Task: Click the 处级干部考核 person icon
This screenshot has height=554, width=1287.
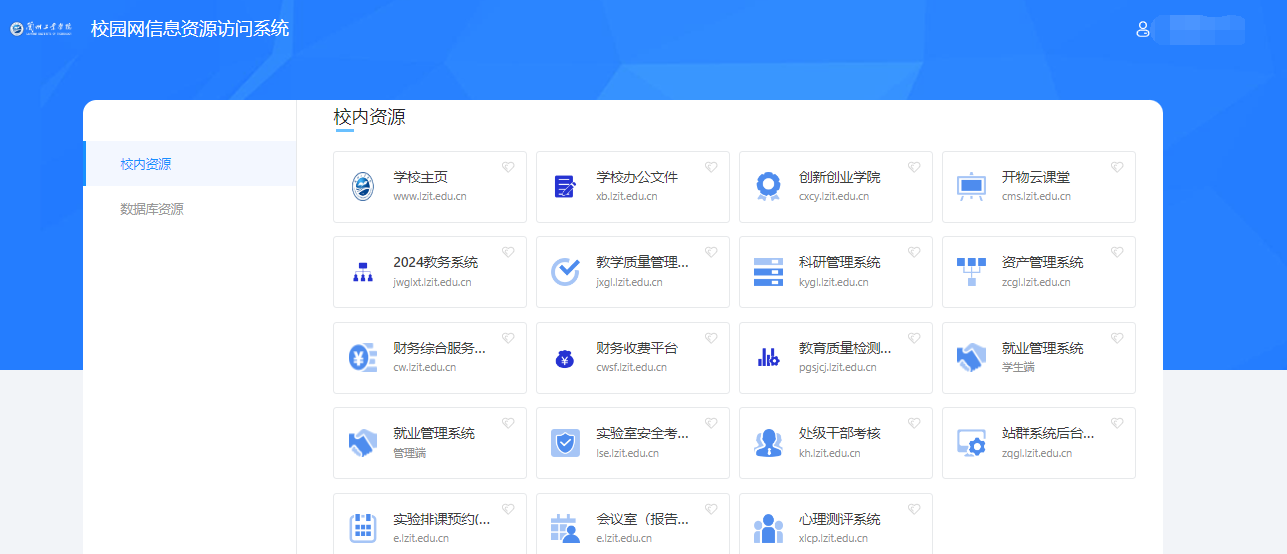Action: 768,443
